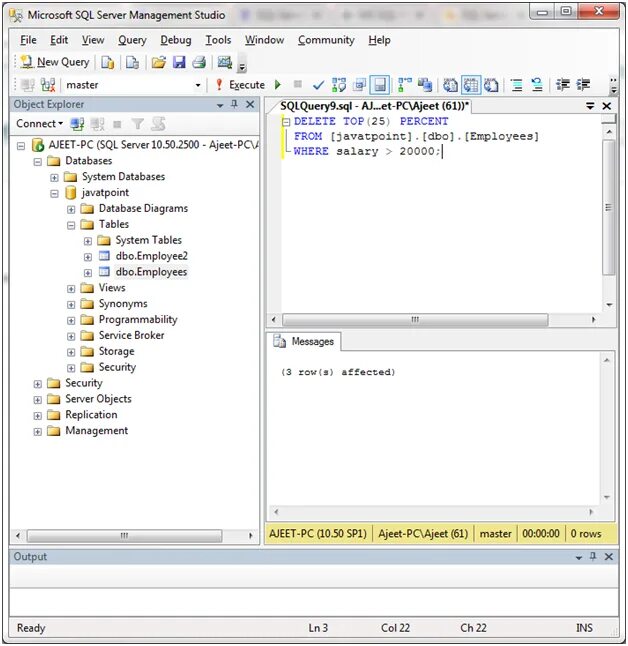Select the Programmability folder
628x646 pixels.
click(x=138, y=320)
